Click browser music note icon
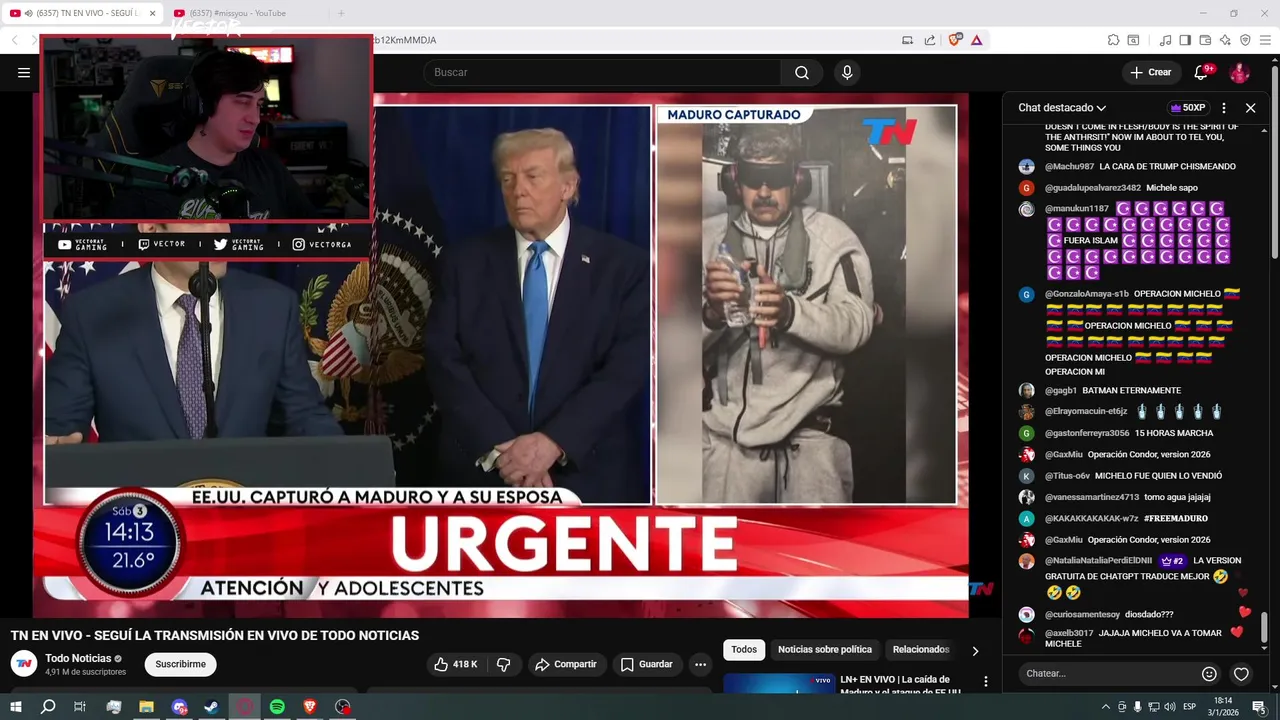This screenshot has height=720, width=1280. pos(1165,40)
